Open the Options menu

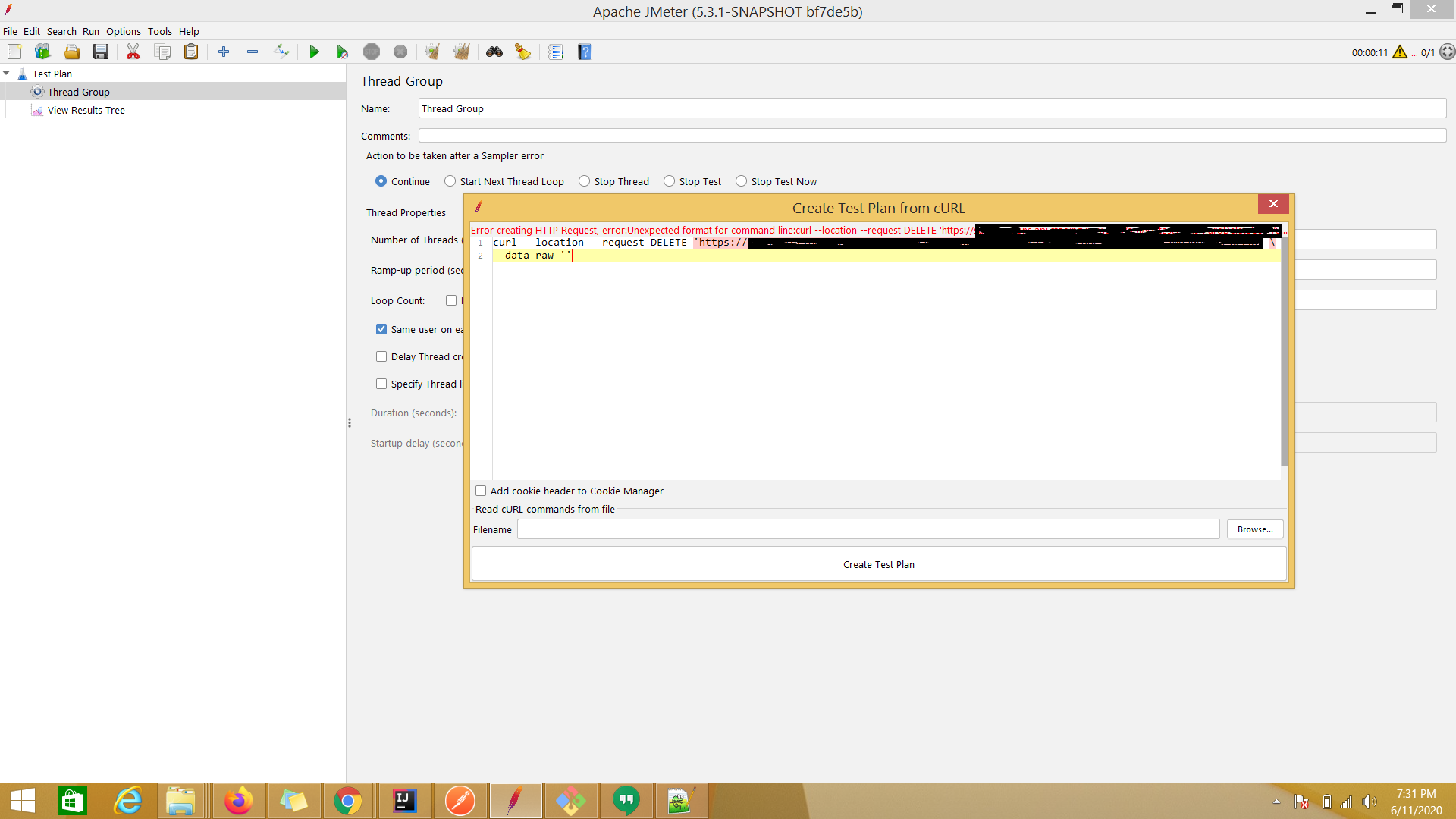123,31
